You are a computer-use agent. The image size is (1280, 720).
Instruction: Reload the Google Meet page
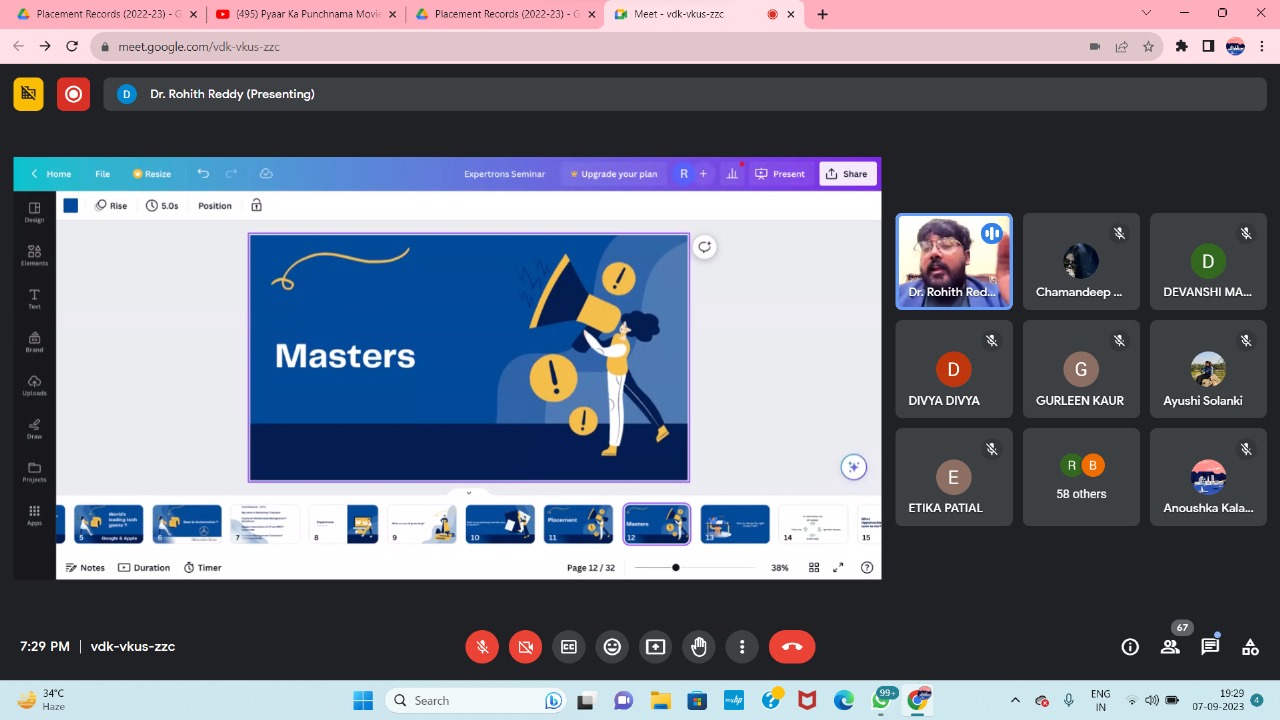72,46
